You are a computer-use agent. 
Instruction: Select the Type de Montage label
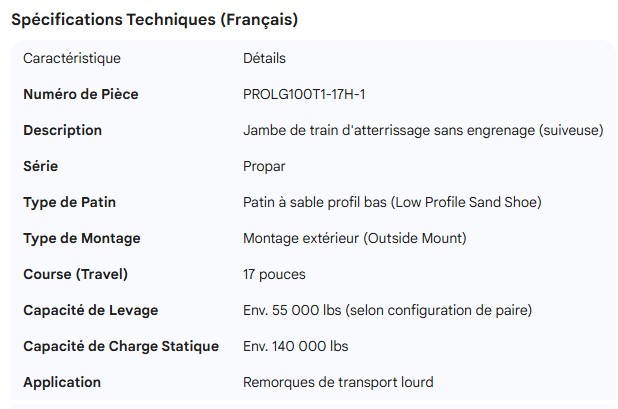click(81, 238)
